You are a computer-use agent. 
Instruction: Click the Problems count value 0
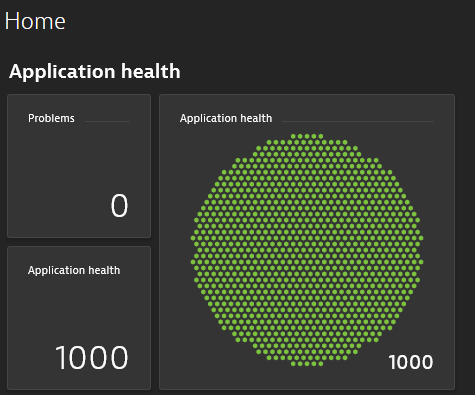(x=119, y=206)
